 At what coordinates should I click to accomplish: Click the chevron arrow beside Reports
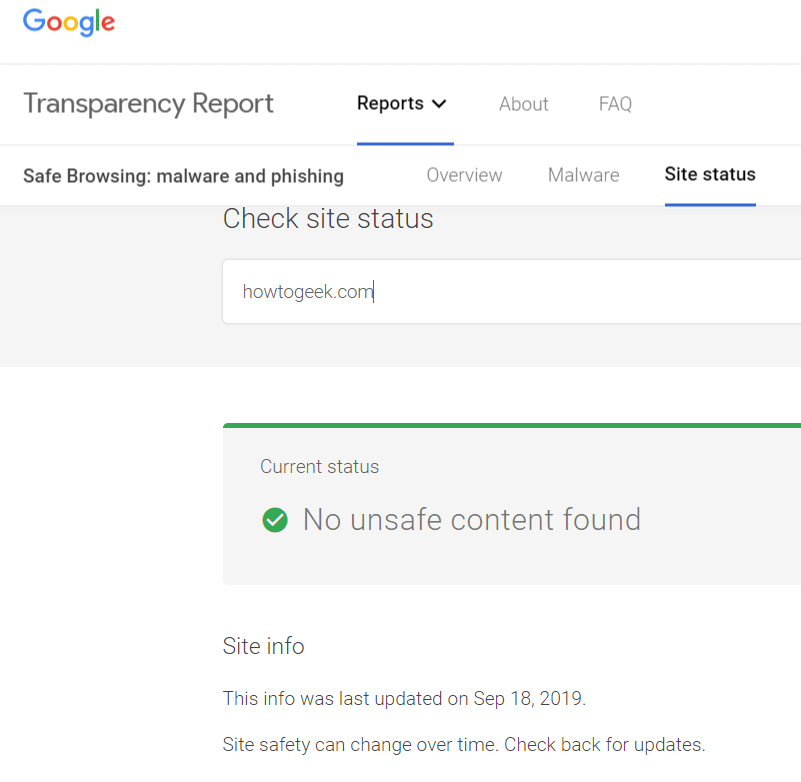[439, 104]
